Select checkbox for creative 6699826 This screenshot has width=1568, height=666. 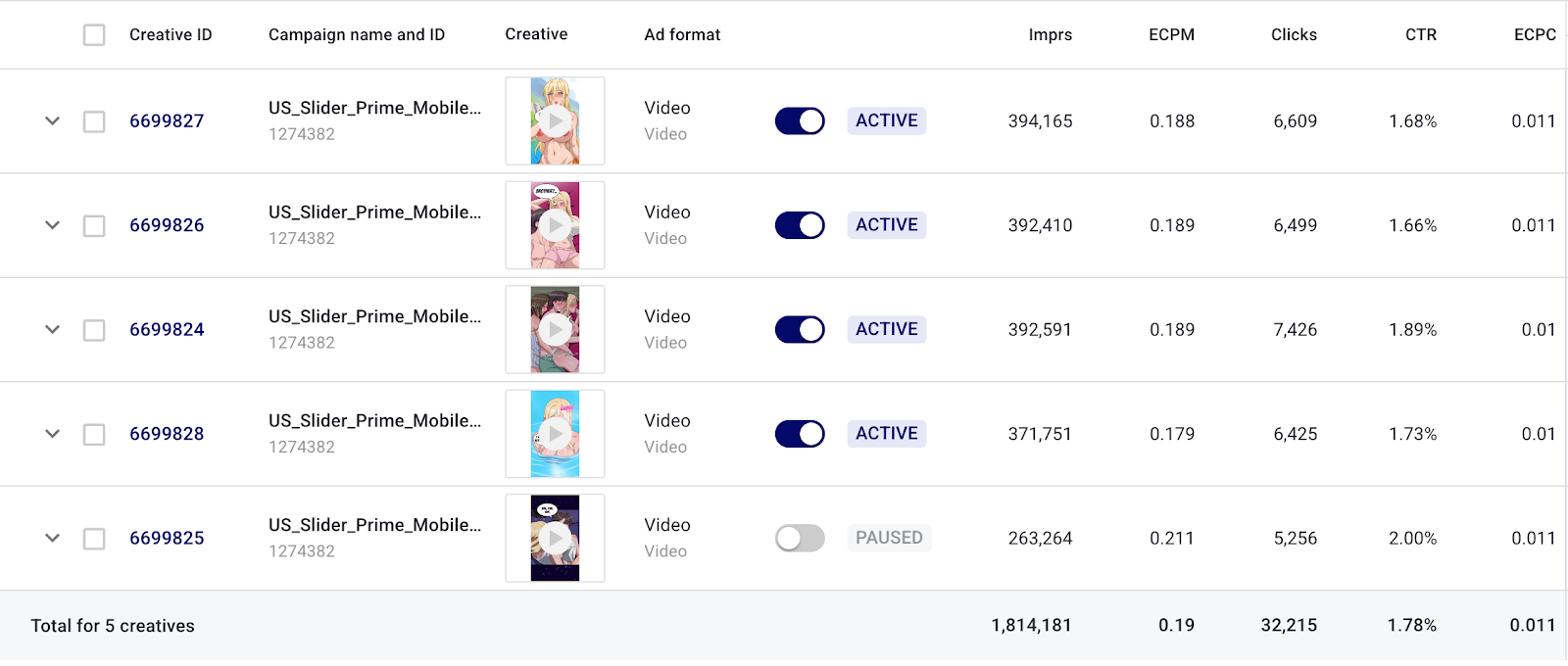(94, 226)
